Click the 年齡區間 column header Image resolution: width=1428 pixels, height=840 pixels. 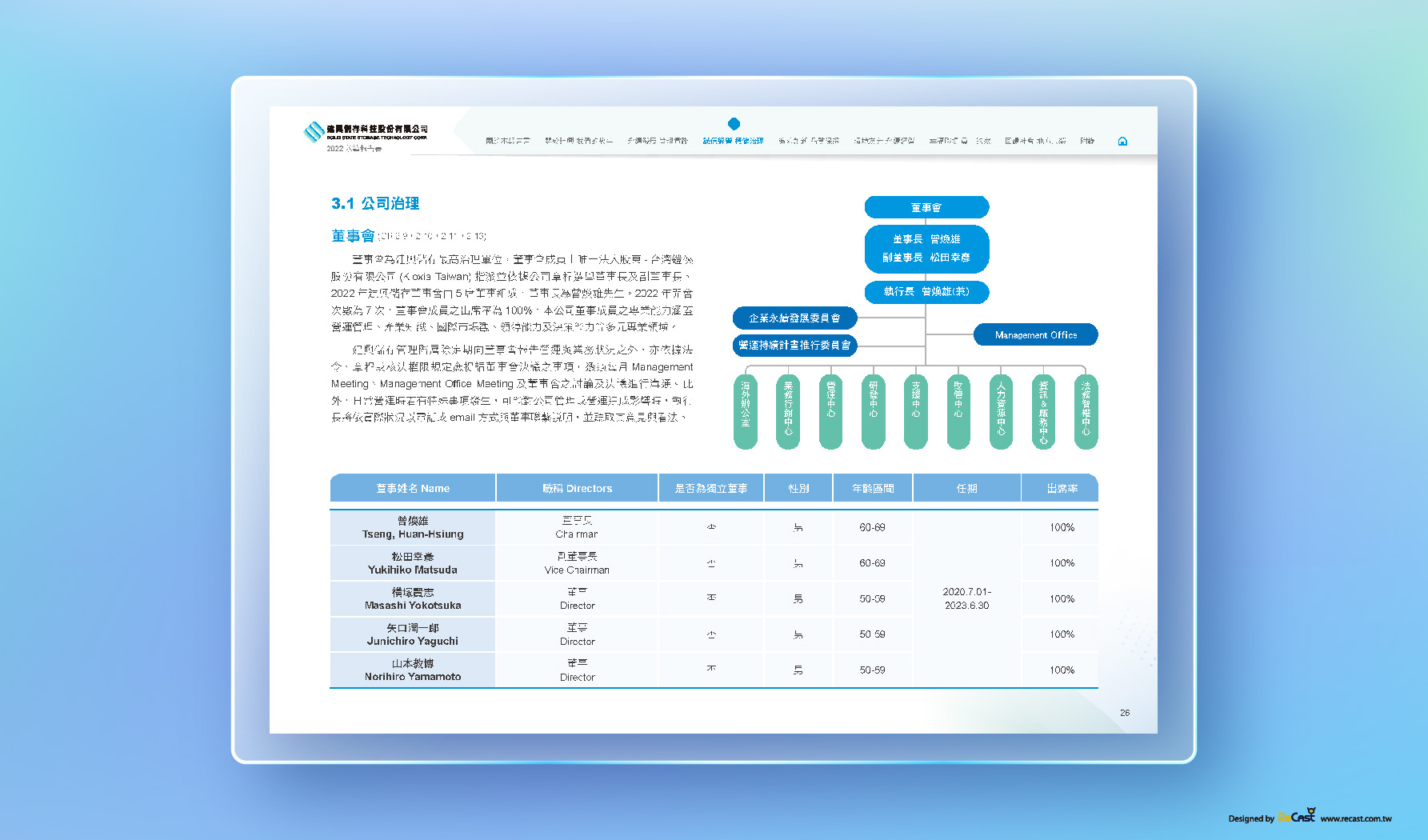[873, 488]
